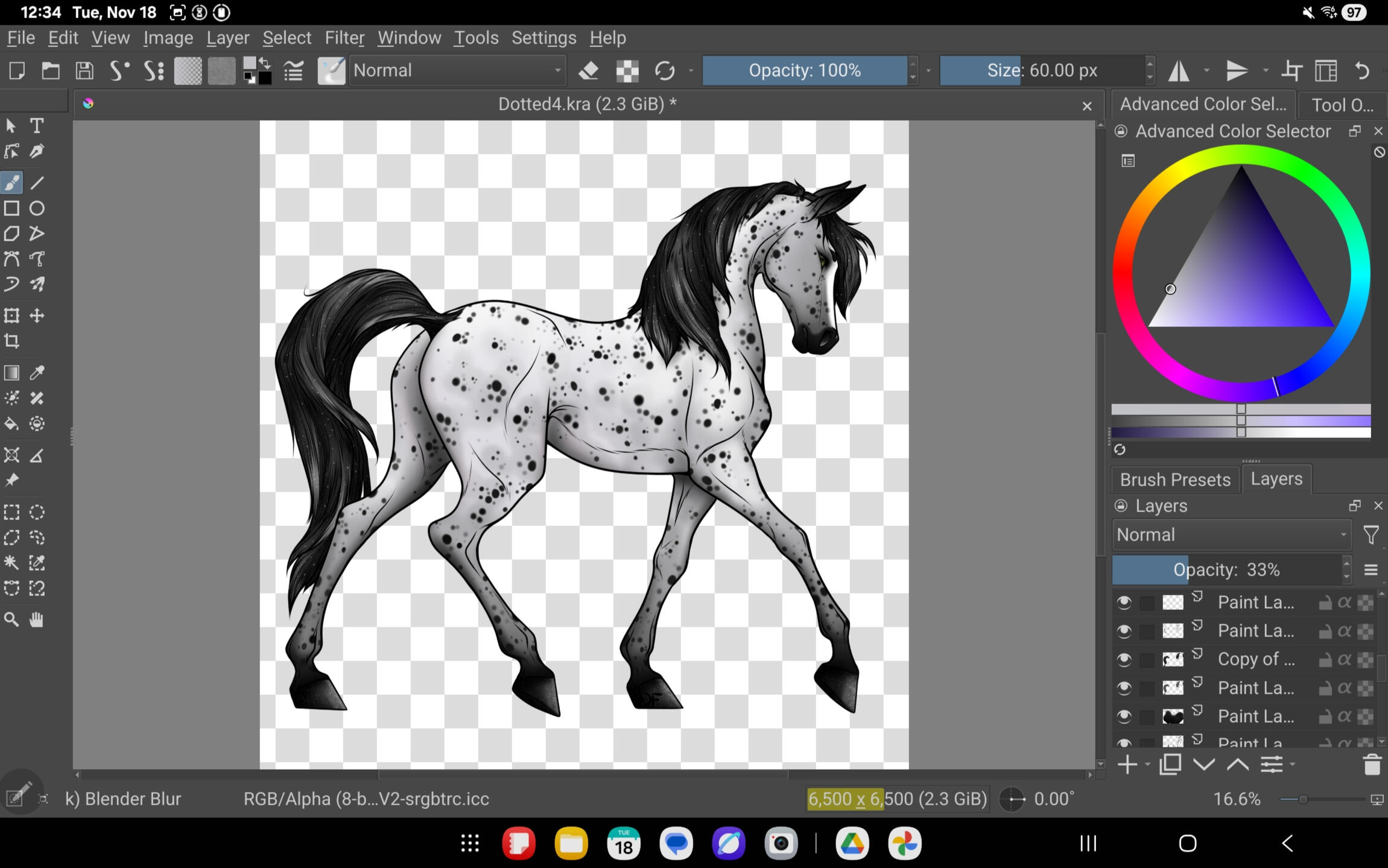Select the Crop tool
The height and width of the screenshot is (868, 1388).
[x=11, y=341]
